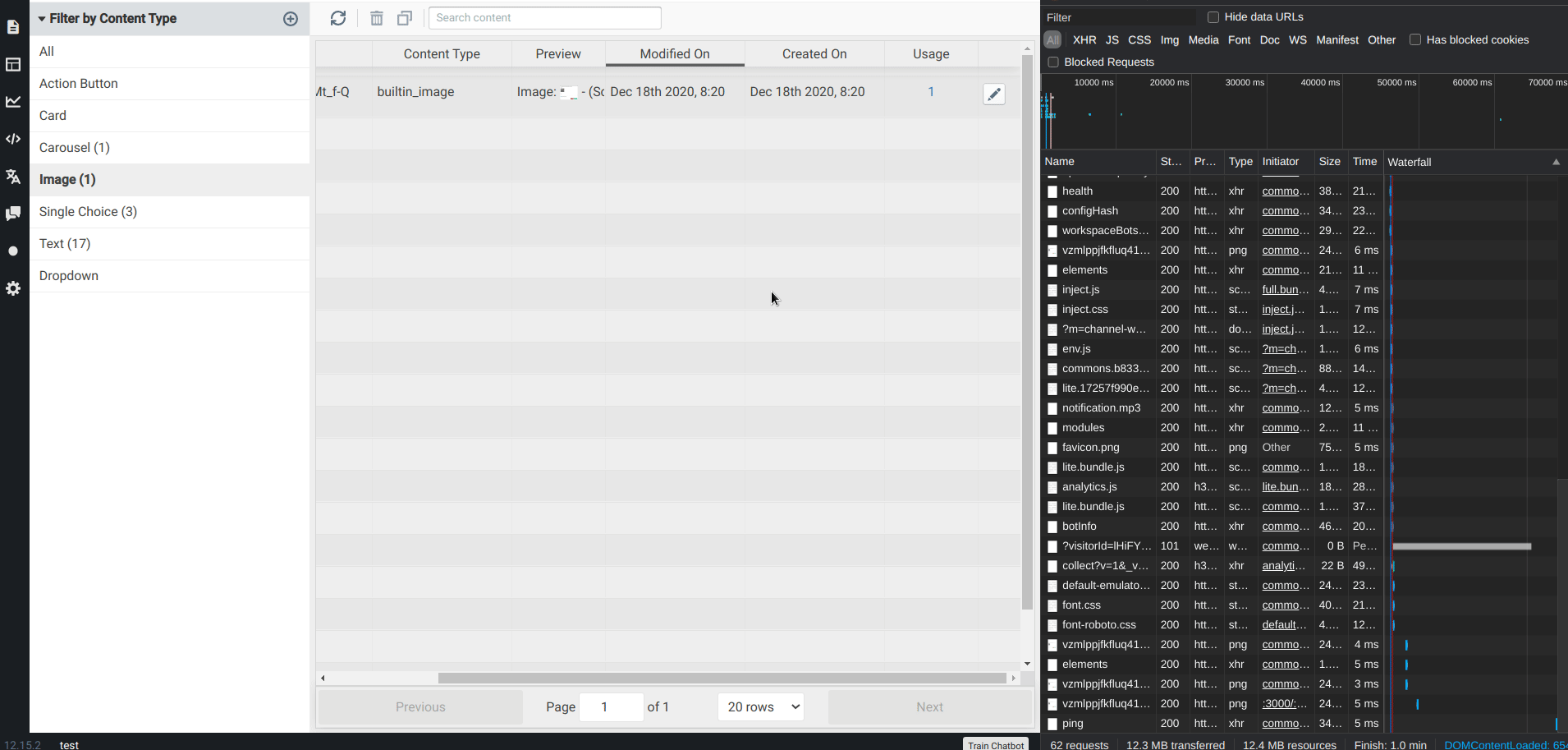Open the layout panel icon in sidebar
The width and height of the screenshot is (1568, 750).
pyautogui.click(x=13, y=64)
